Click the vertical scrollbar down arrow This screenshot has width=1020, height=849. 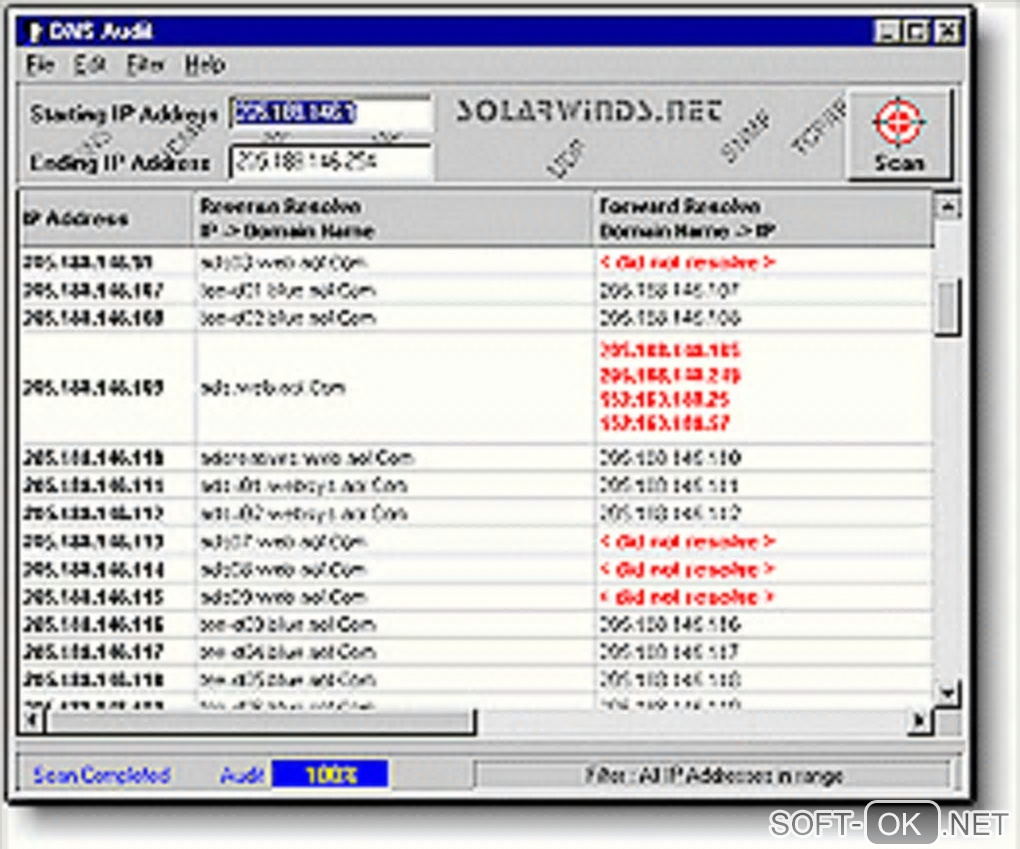pyautogui.click(x=948, y=694)
